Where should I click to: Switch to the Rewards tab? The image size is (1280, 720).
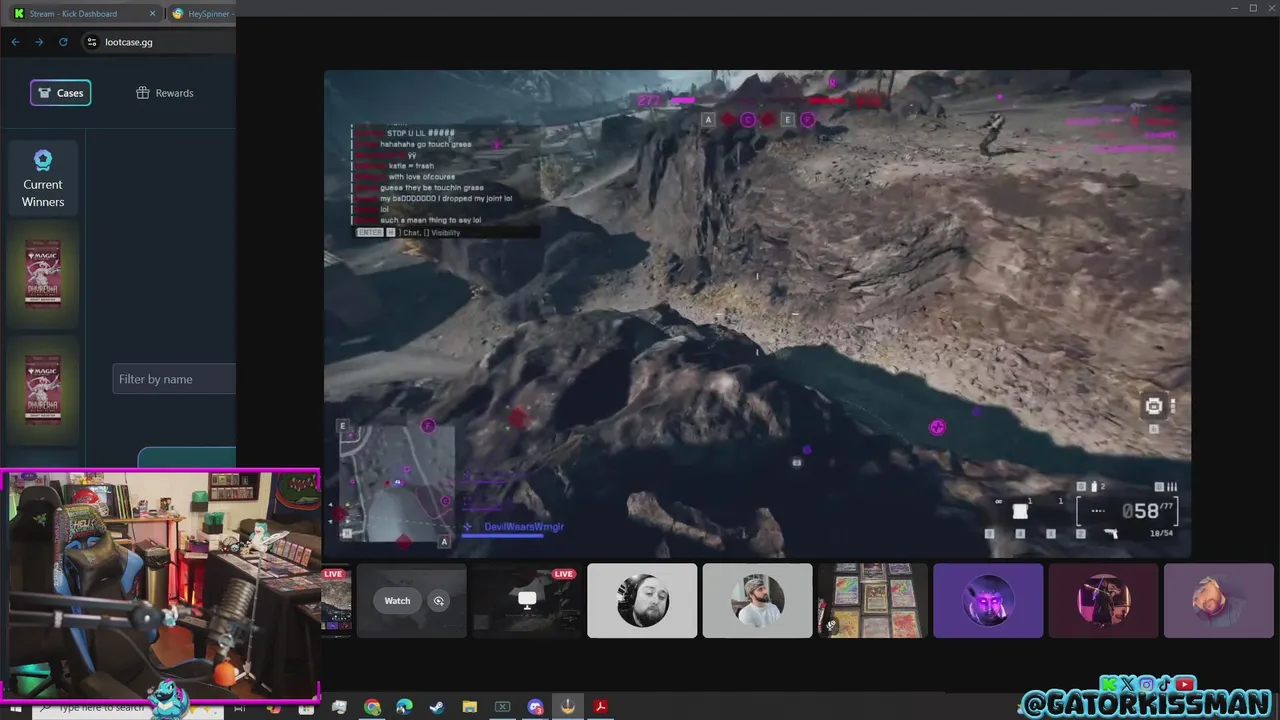click(165, 93)
